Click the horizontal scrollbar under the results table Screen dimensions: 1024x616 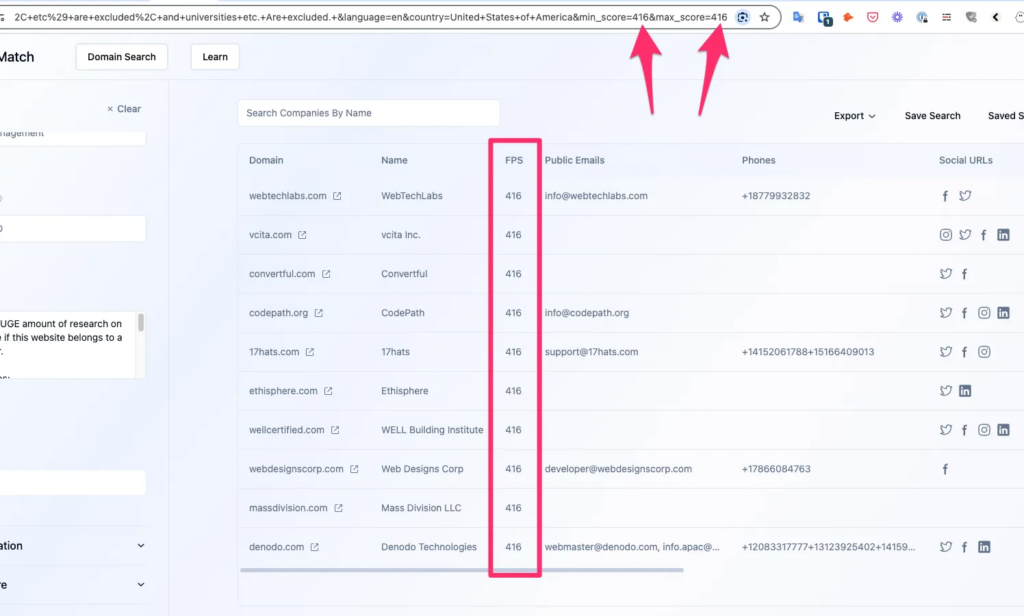pyautogui.click(x=461, y=570)
